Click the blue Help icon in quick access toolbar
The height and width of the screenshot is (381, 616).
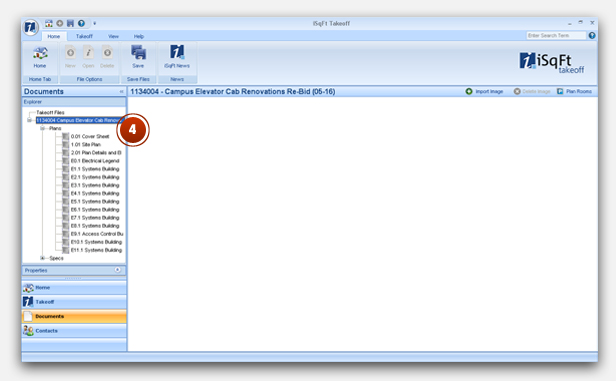81,24
